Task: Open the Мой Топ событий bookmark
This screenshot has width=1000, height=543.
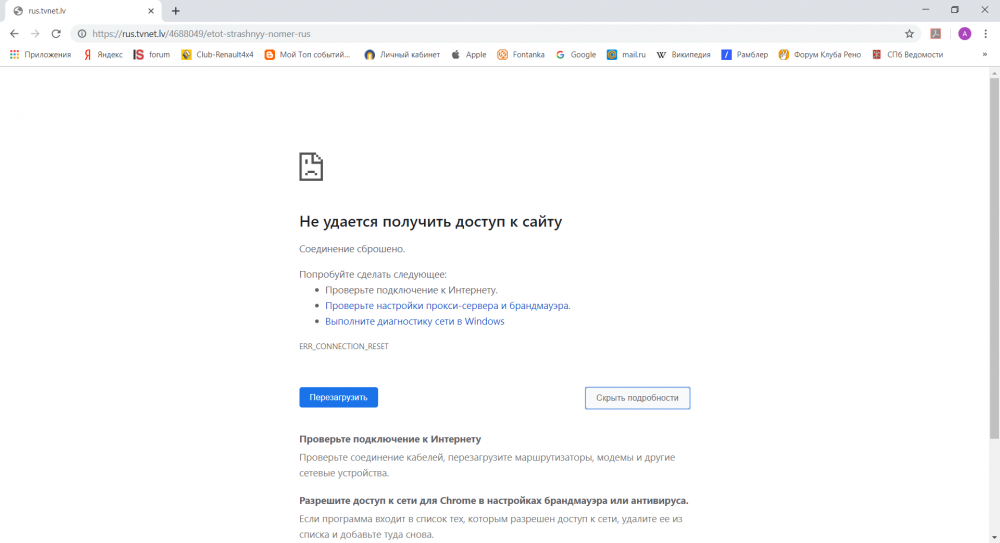Action: 307,55
